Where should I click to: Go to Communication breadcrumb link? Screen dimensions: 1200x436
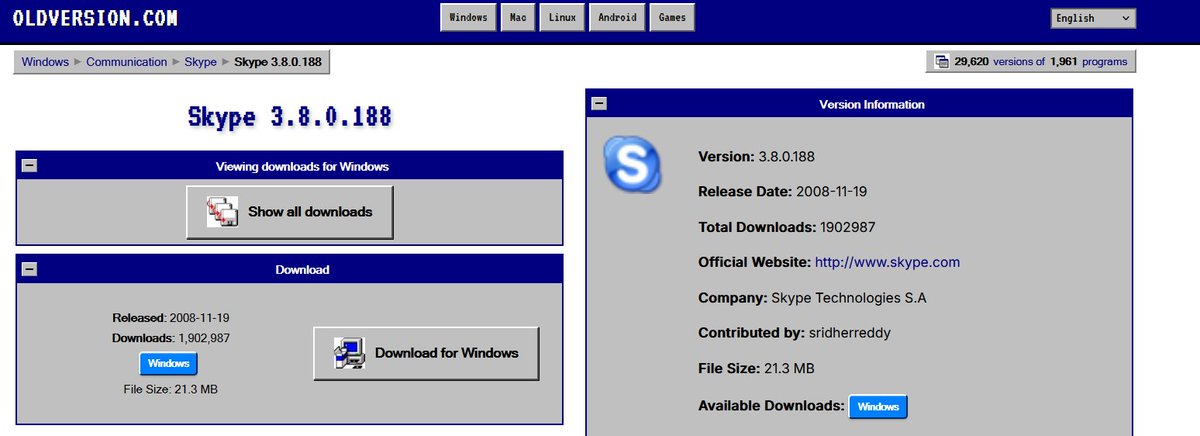(127, 62)
